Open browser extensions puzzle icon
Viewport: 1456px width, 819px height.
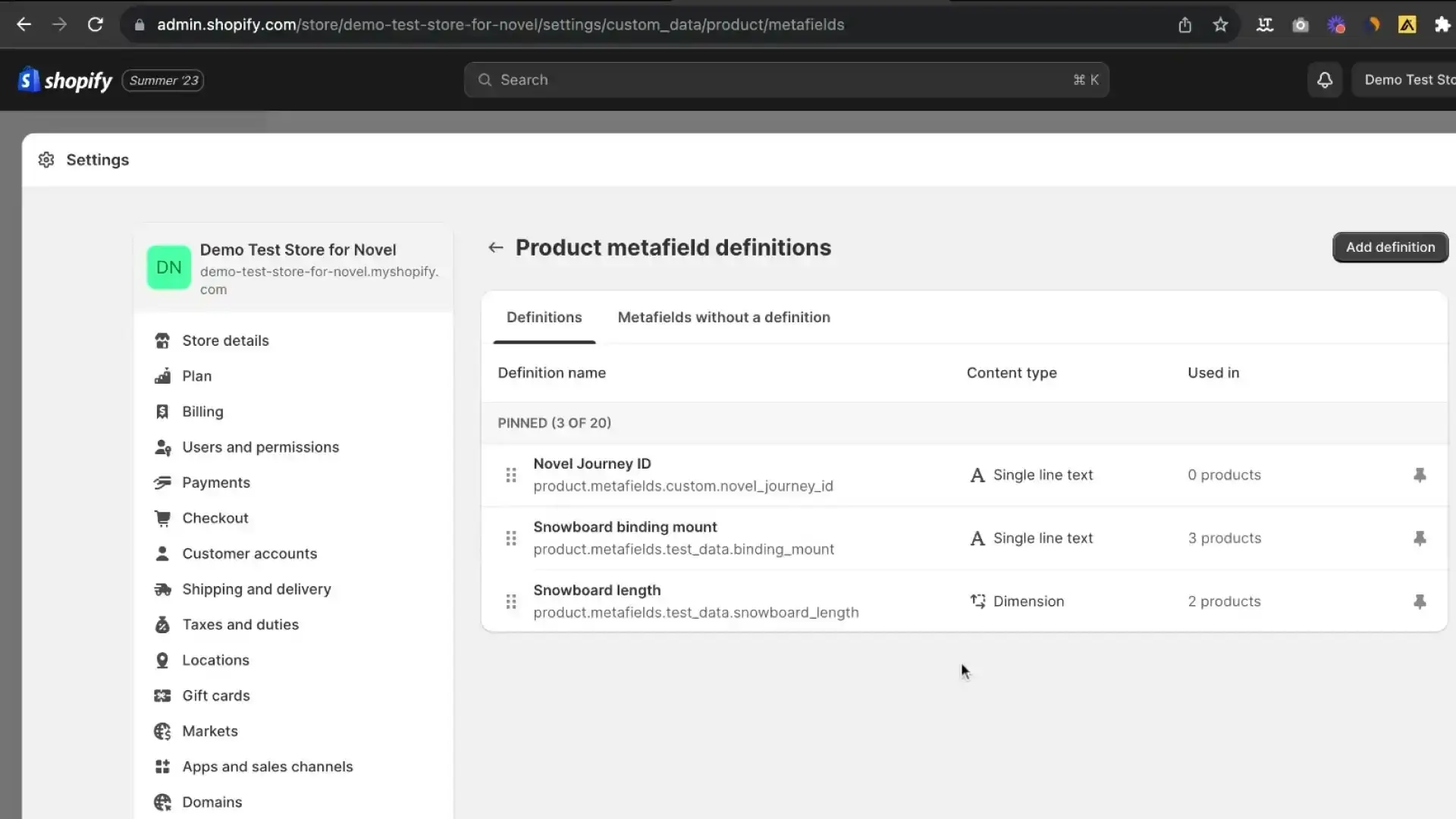point(1442,25)
